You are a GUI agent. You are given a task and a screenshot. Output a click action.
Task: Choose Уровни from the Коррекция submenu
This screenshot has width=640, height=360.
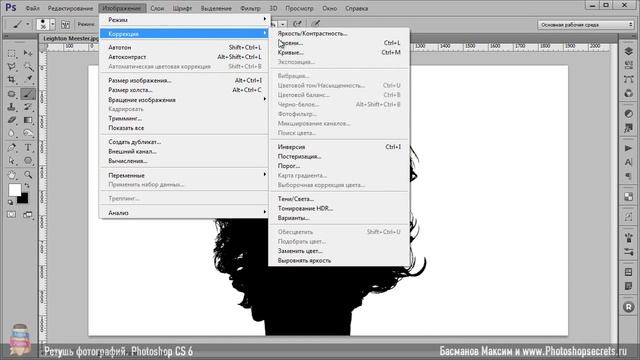click(x=339, y=43)
